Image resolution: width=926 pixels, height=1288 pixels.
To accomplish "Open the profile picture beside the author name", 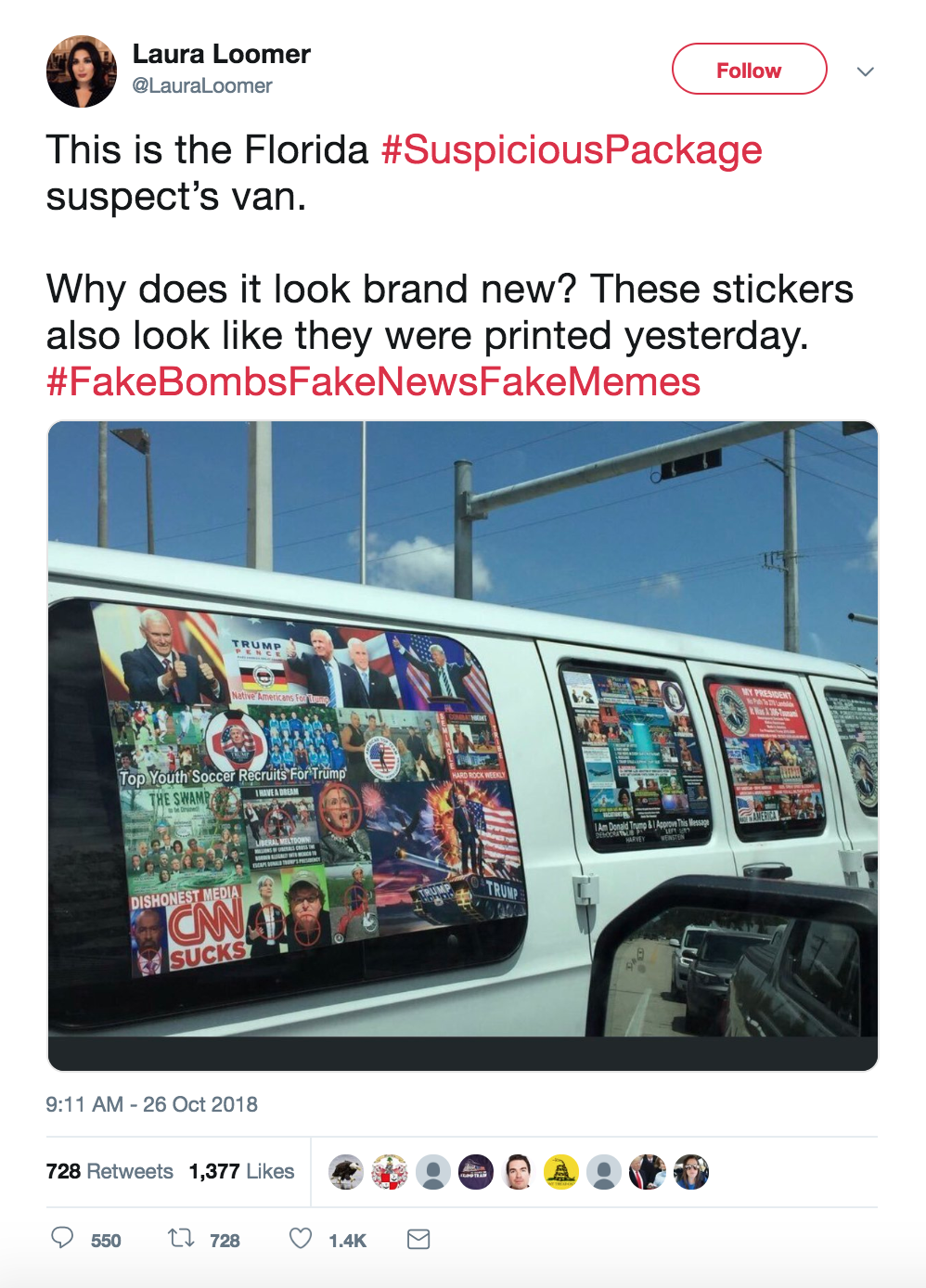I will (x=82, y=71).
